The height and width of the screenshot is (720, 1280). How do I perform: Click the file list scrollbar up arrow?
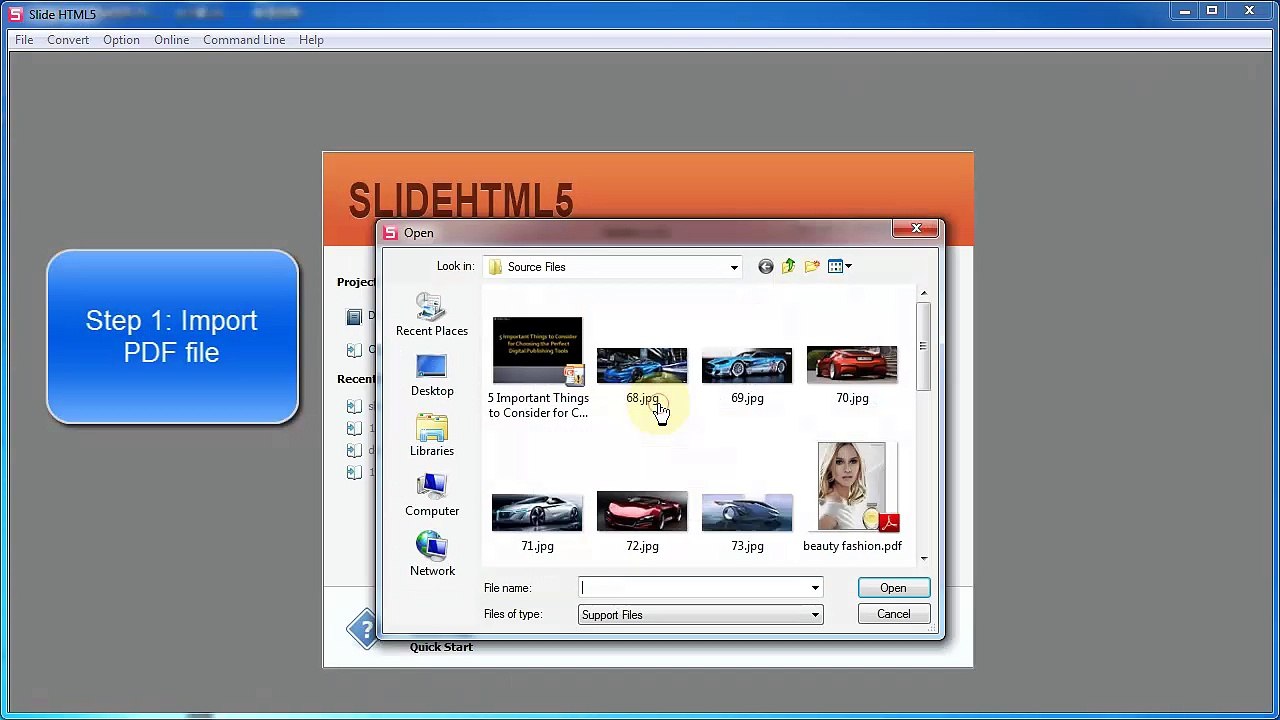click(924, 293)
